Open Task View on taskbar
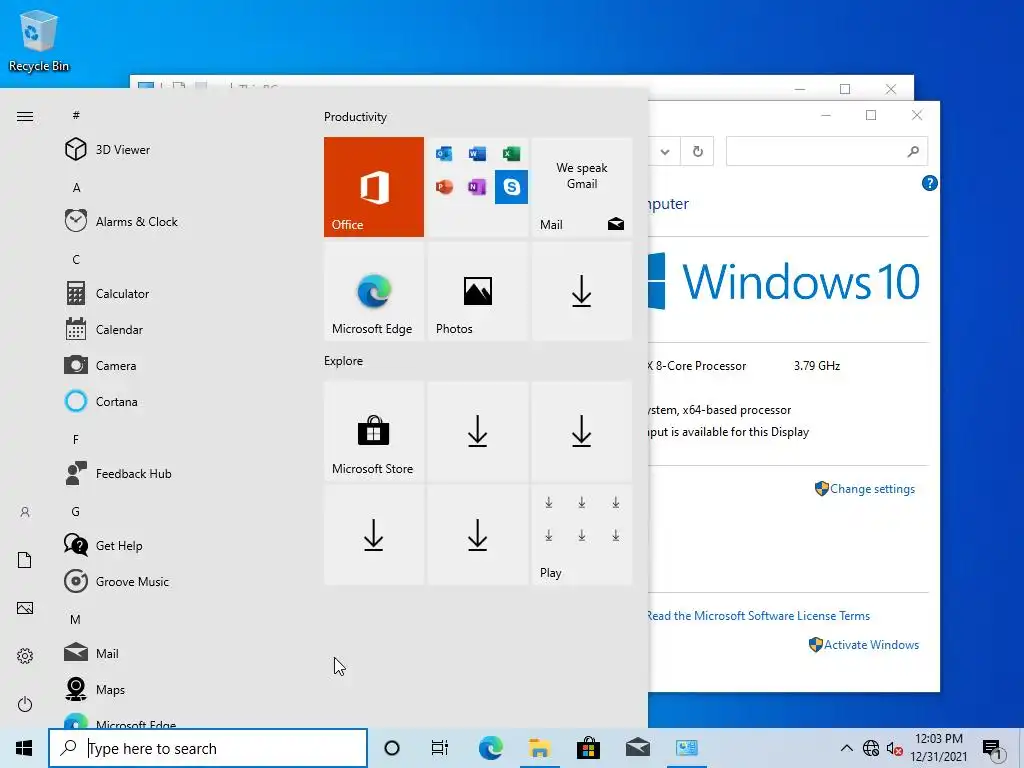Screen dimensions: 1024x768 tap(440, 748)
